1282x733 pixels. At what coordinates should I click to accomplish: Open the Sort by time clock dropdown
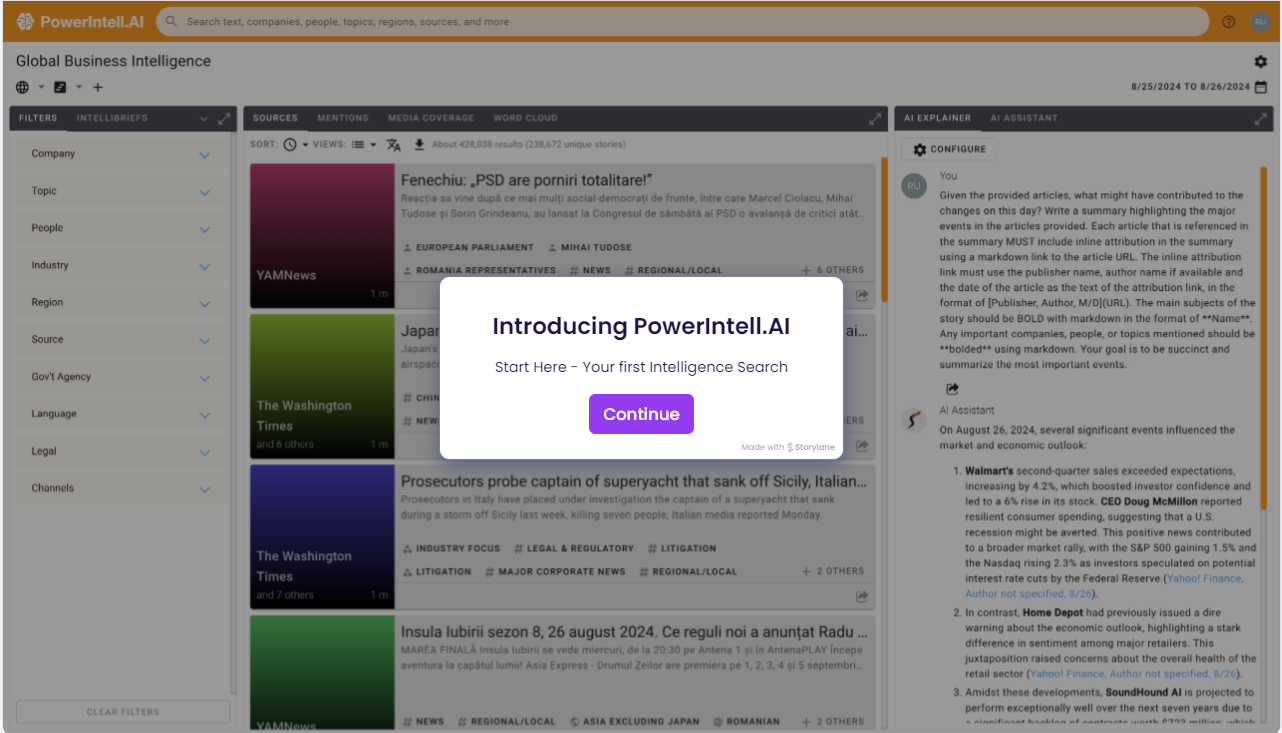(x=296, y=144)
